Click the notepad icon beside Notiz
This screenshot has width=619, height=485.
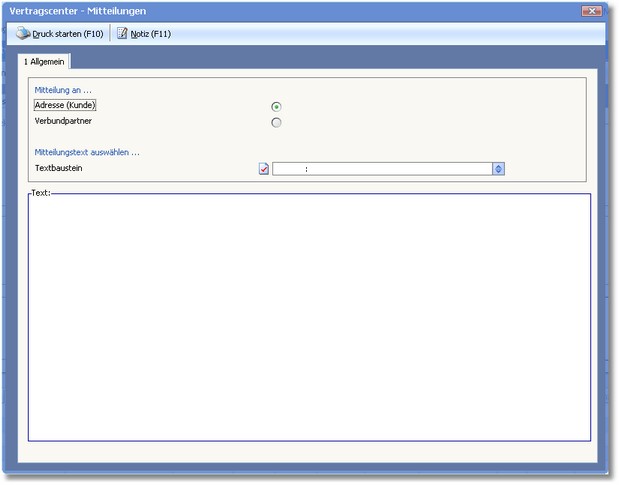coord(122,34)
